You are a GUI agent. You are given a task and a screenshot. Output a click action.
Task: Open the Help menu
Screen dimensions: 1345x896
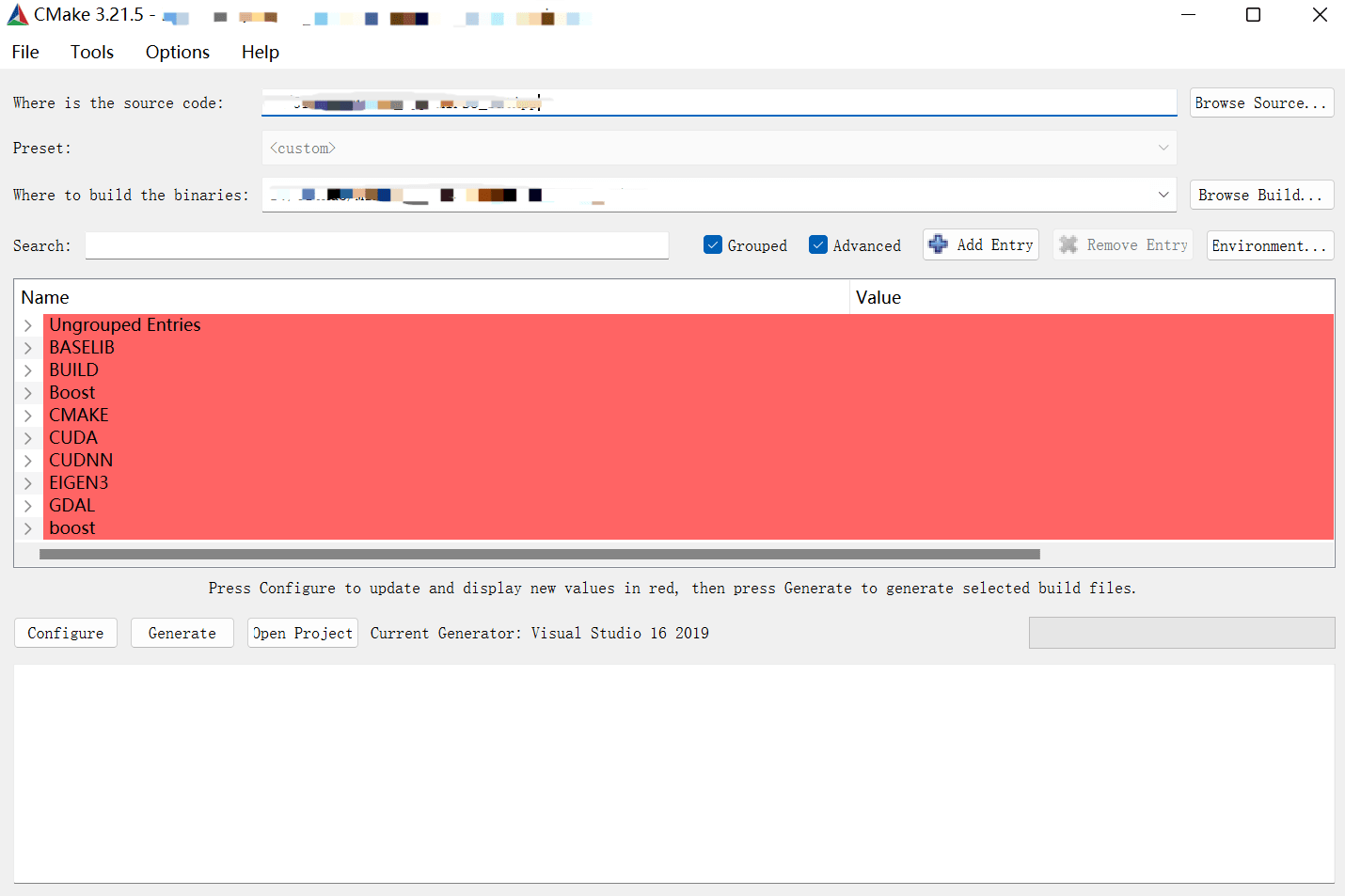[260, 52]
